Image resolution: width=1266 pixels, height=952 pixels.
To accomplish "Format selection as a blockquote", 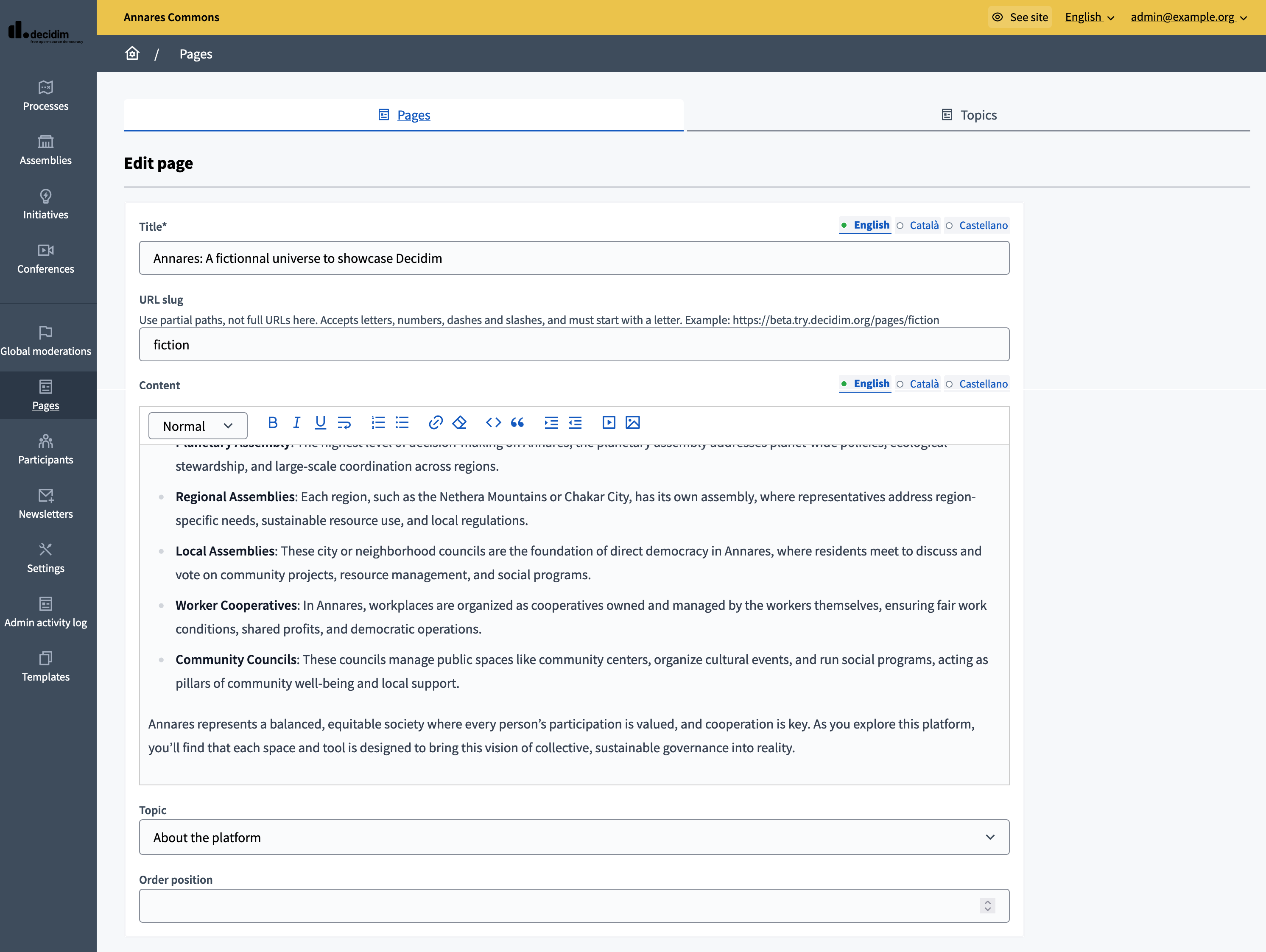I will (517, 422).
